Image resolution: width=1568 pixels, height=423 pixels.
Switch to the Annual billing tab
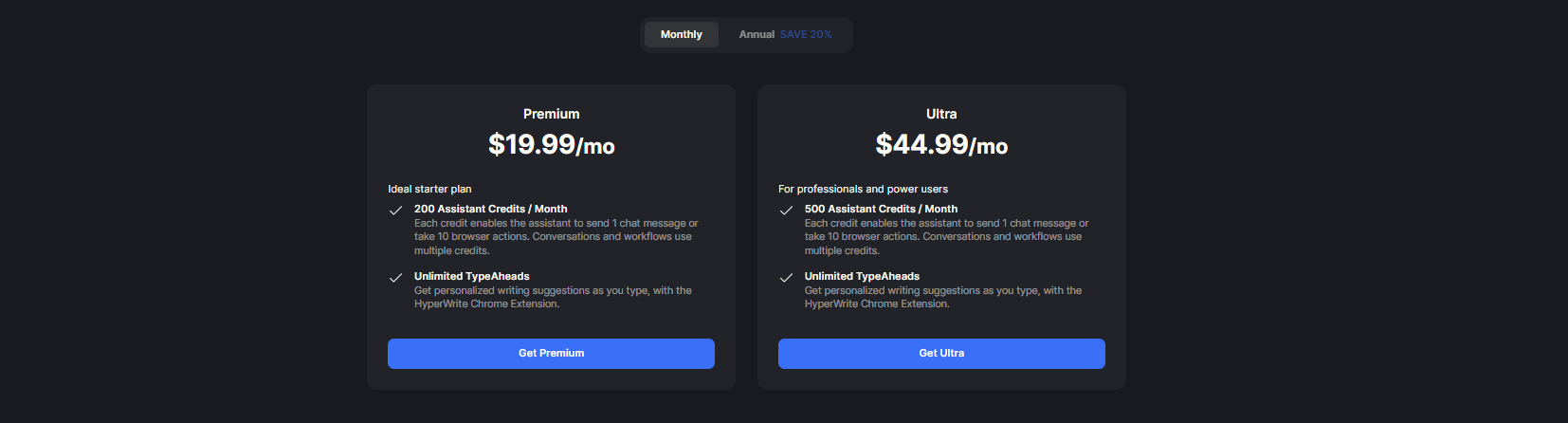(757, 34)
